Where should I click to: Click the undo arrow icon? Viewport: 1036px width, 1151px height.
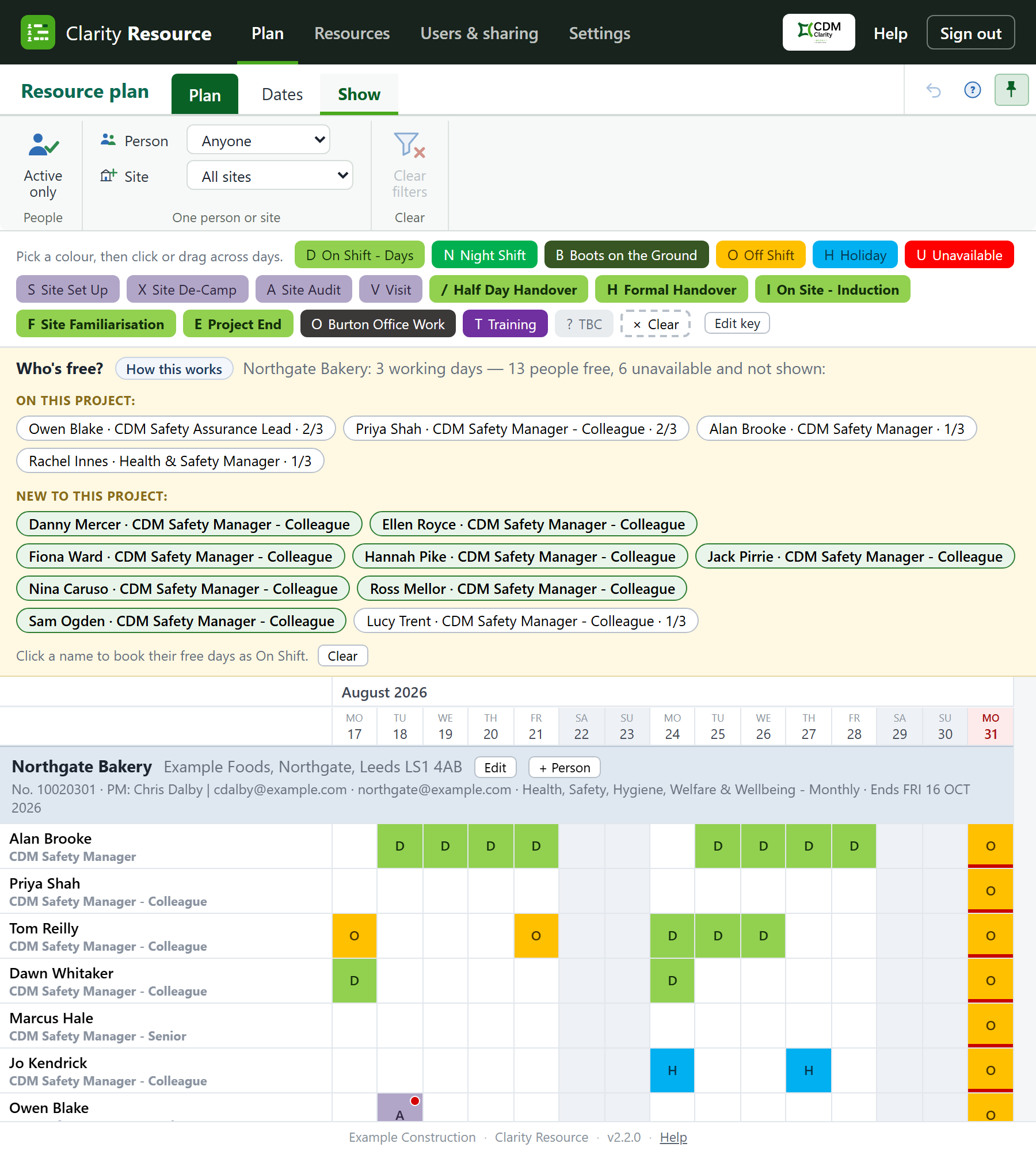coord(933,90)
